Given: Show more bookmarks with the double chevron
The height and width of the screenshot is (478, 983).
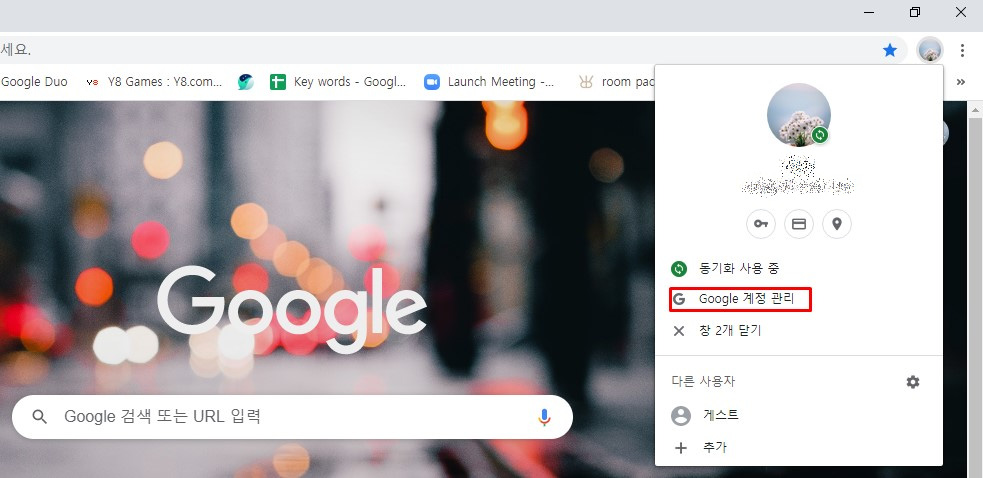Looking at the screenshot, I should pyautogui.click(x=960, y=82).
